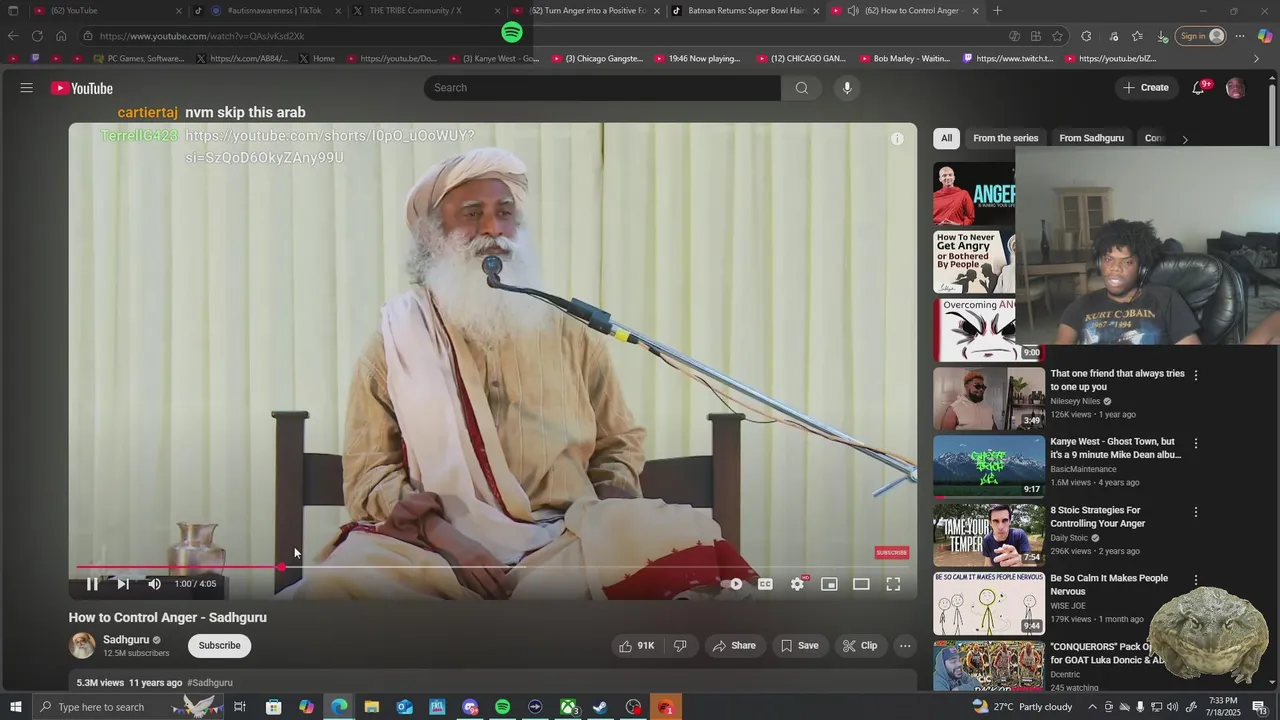Open the Create menu
Image resolution: width=1280 pixels, height=720 pixels.
[x=1146, y=88]
